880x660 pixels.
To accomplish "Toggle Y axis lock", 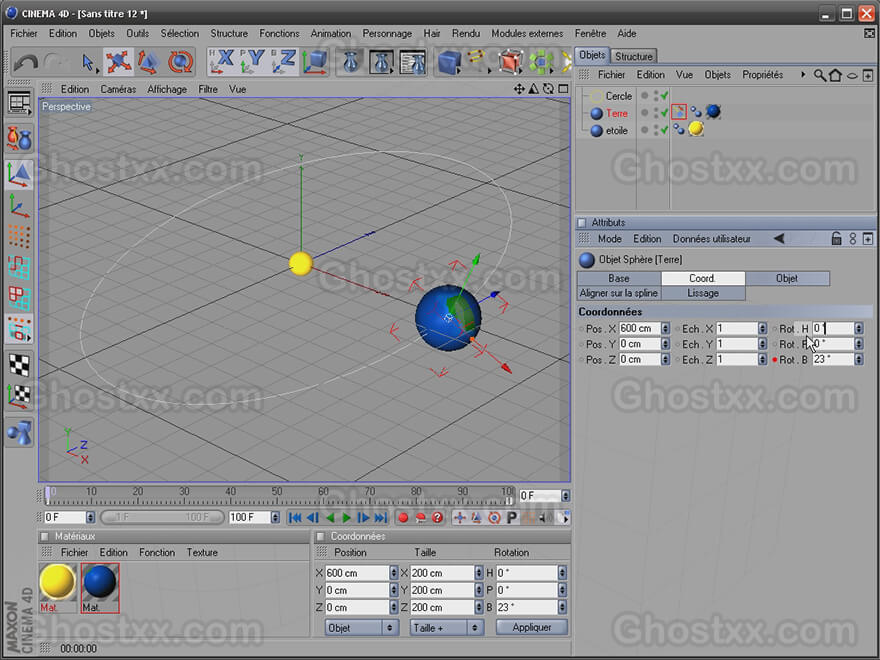I will (x=253, y=62).
